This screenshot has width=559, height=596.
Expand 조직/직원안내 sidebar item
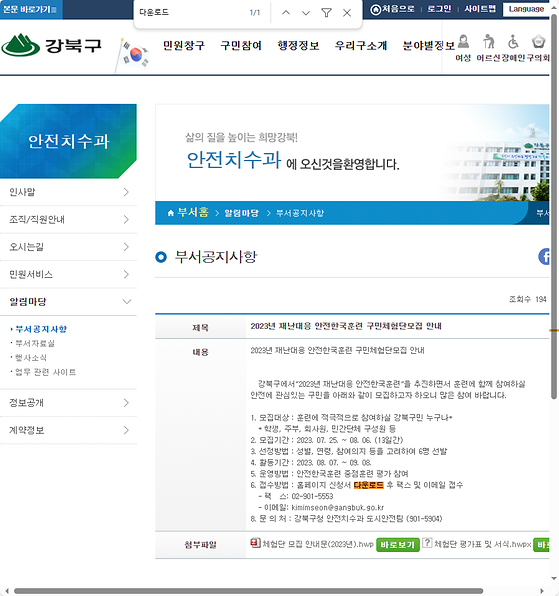[68, 219]
